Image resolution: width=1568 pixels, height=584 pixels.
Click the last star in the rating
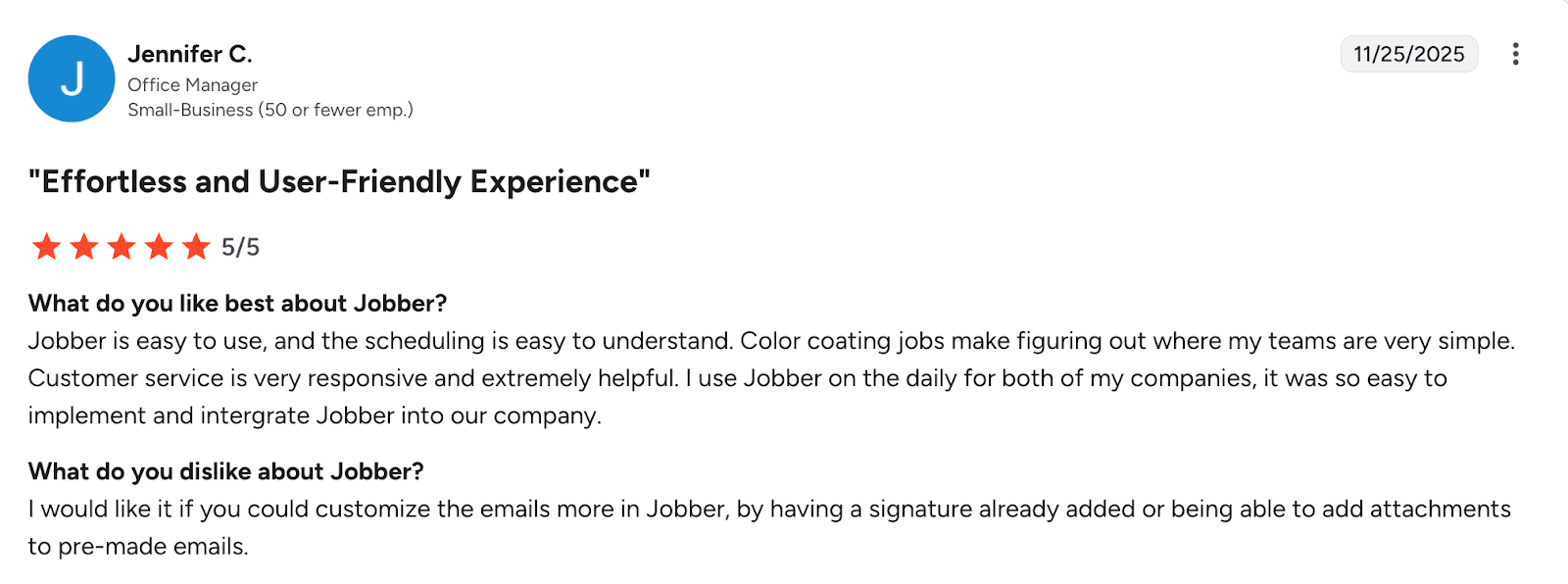pyautogui.click(x=197, y=247)
